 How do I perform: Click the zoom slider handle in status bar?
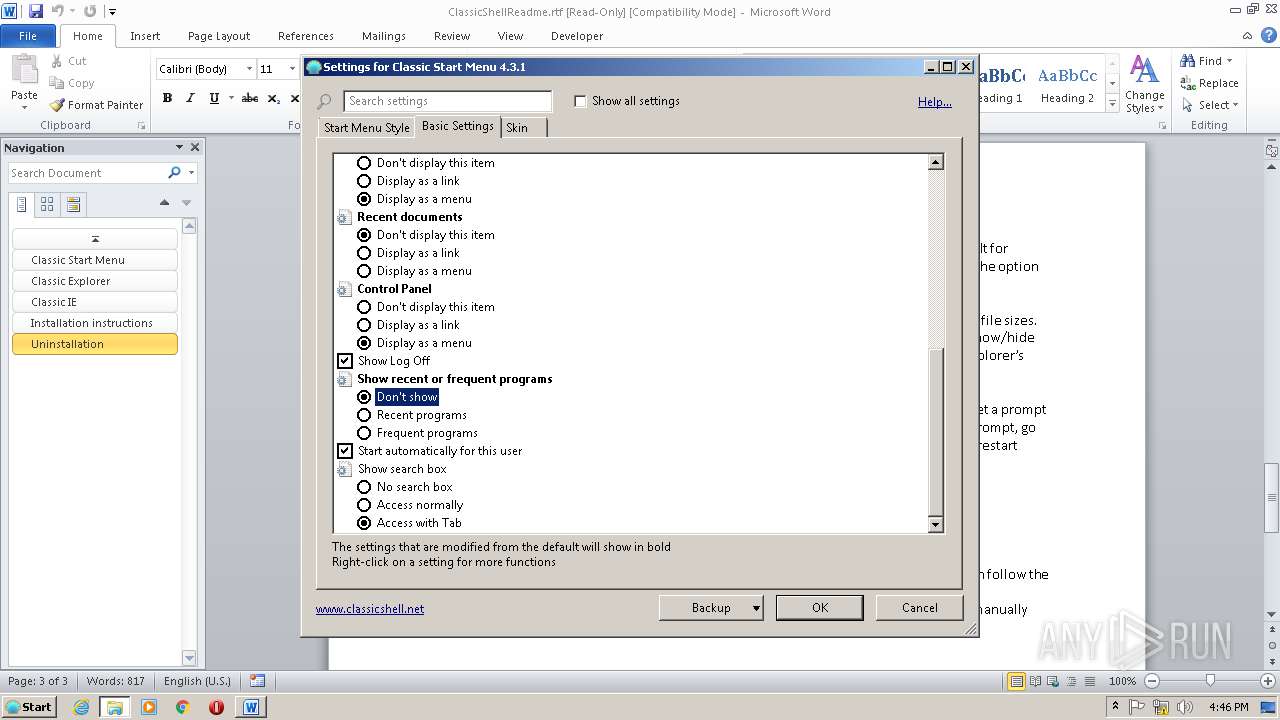[x=1210, y=681]
